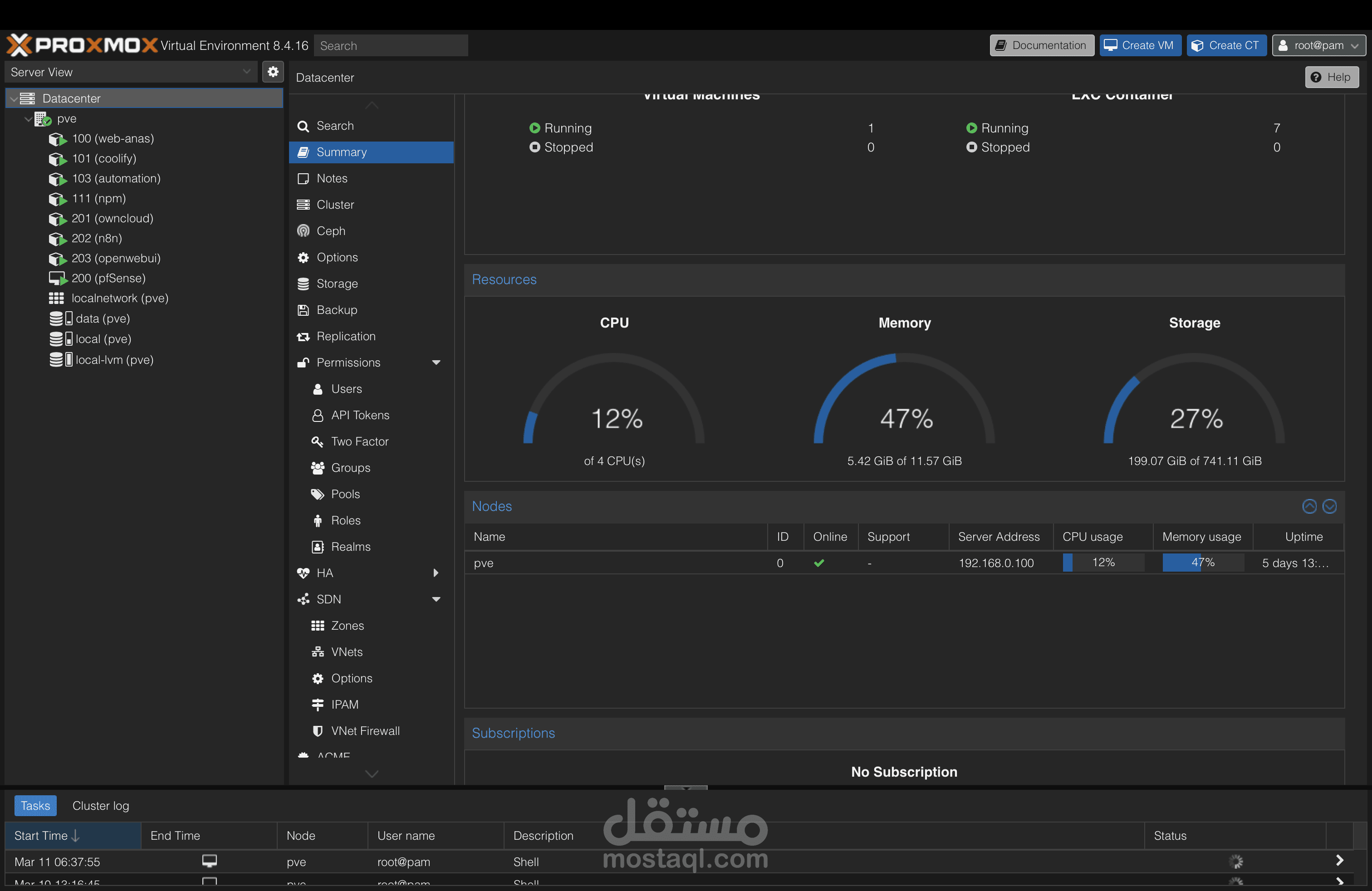Open the Replication section
The width and height of the screenshot is (1372, 891).
tap(346, 336)
